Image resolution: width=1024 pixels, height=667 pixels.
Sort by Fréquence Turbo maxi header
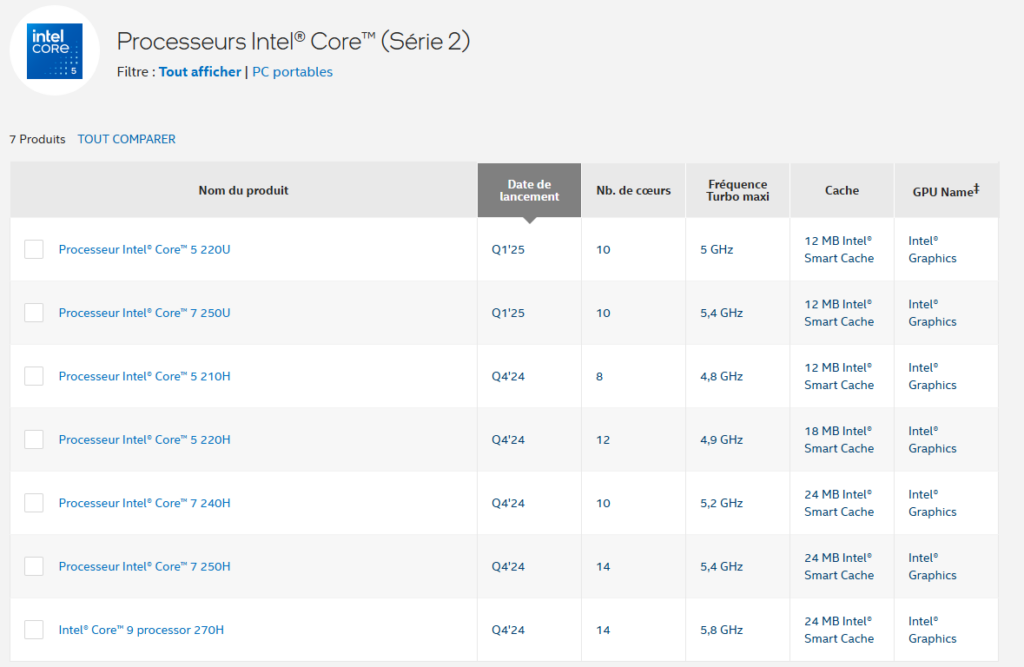(738, 190)
